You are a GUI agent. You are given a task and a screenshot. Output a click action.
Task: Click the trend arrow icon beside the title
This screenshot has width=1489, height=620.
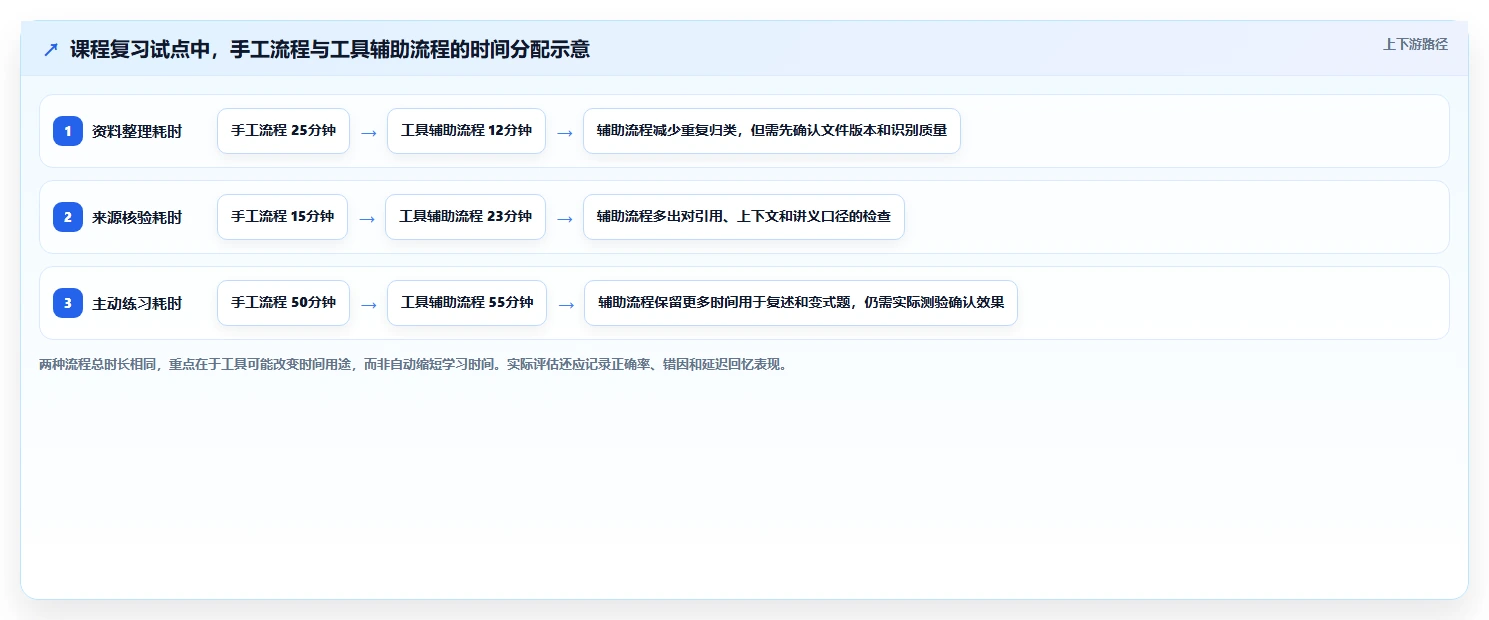[51, 49]
